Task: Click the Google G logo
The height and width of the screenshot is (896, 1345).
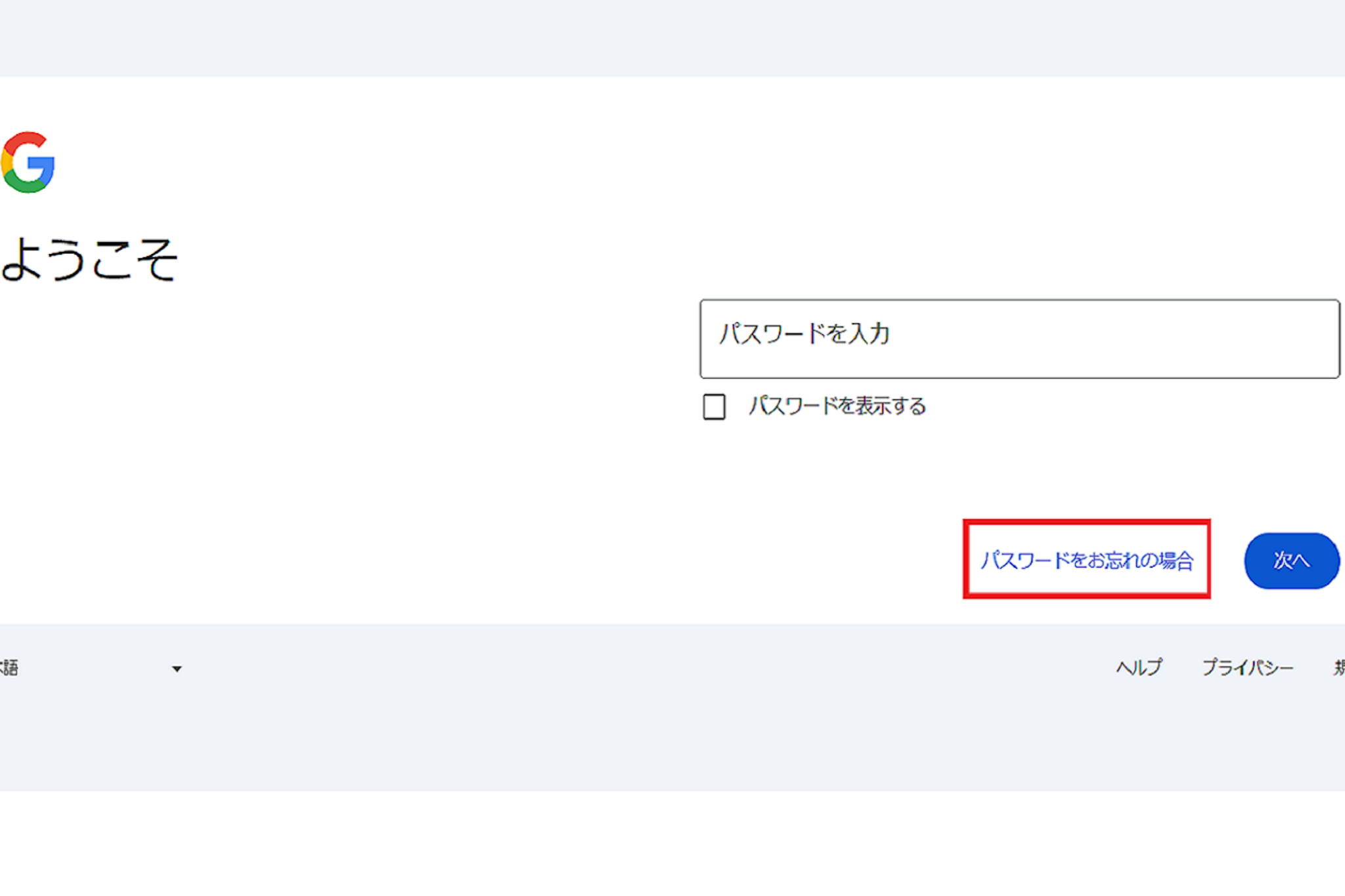Action: pyautogui.click(x=28, y=163)
